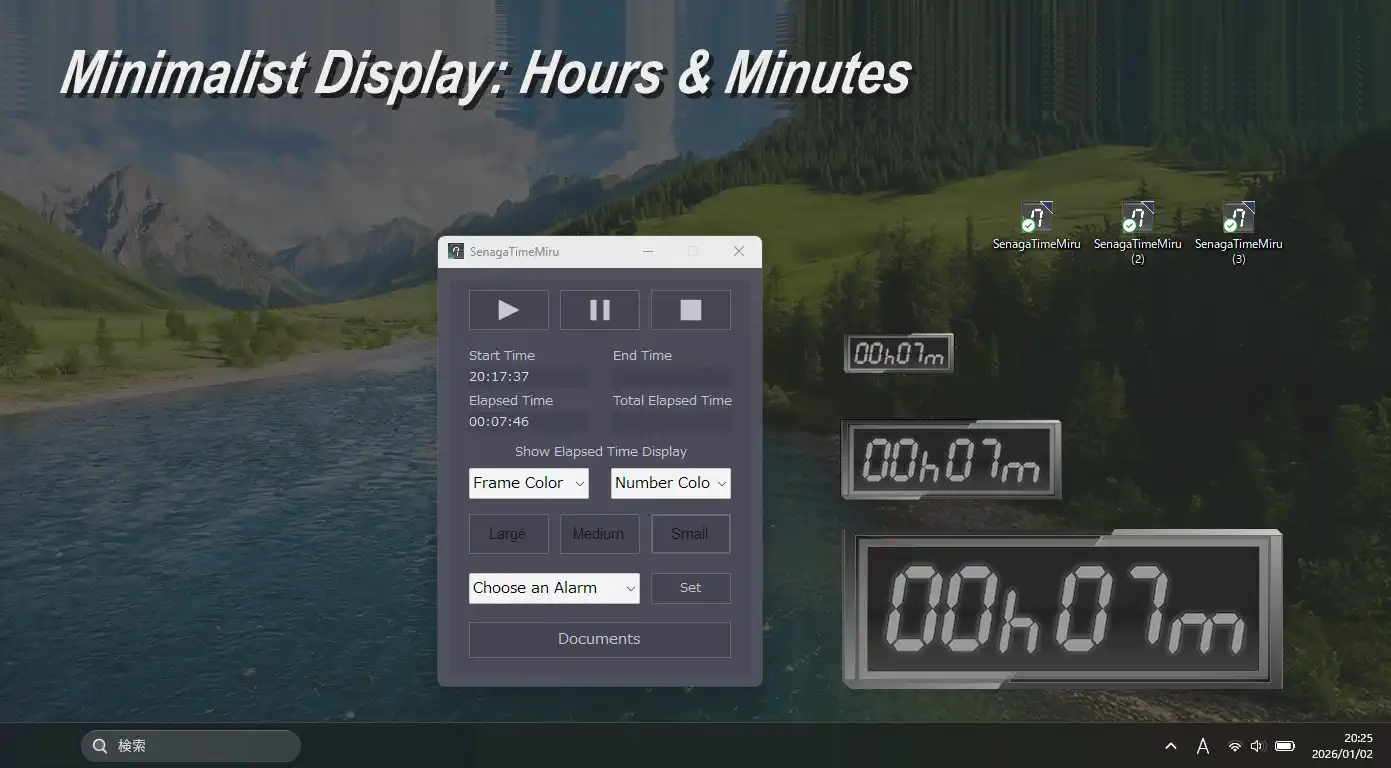Image resolution: width=1391 pixels, height=768 pixels.
Task: Open the volume icon in system tray
Action: coord(1257,746)
